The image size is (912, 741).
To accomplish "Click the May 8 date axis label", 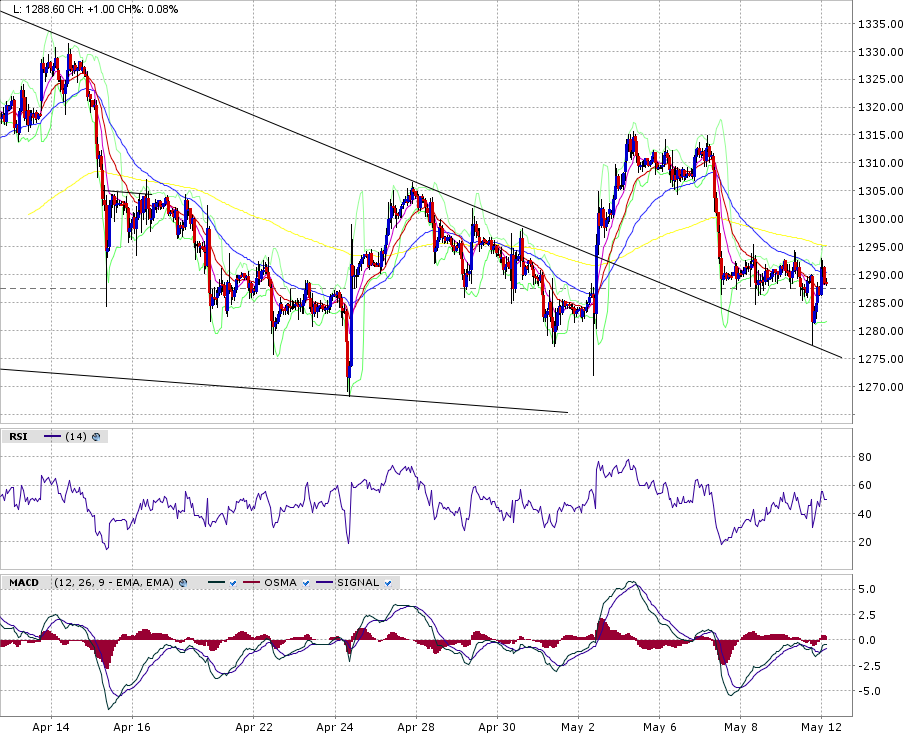I will 740,727.
